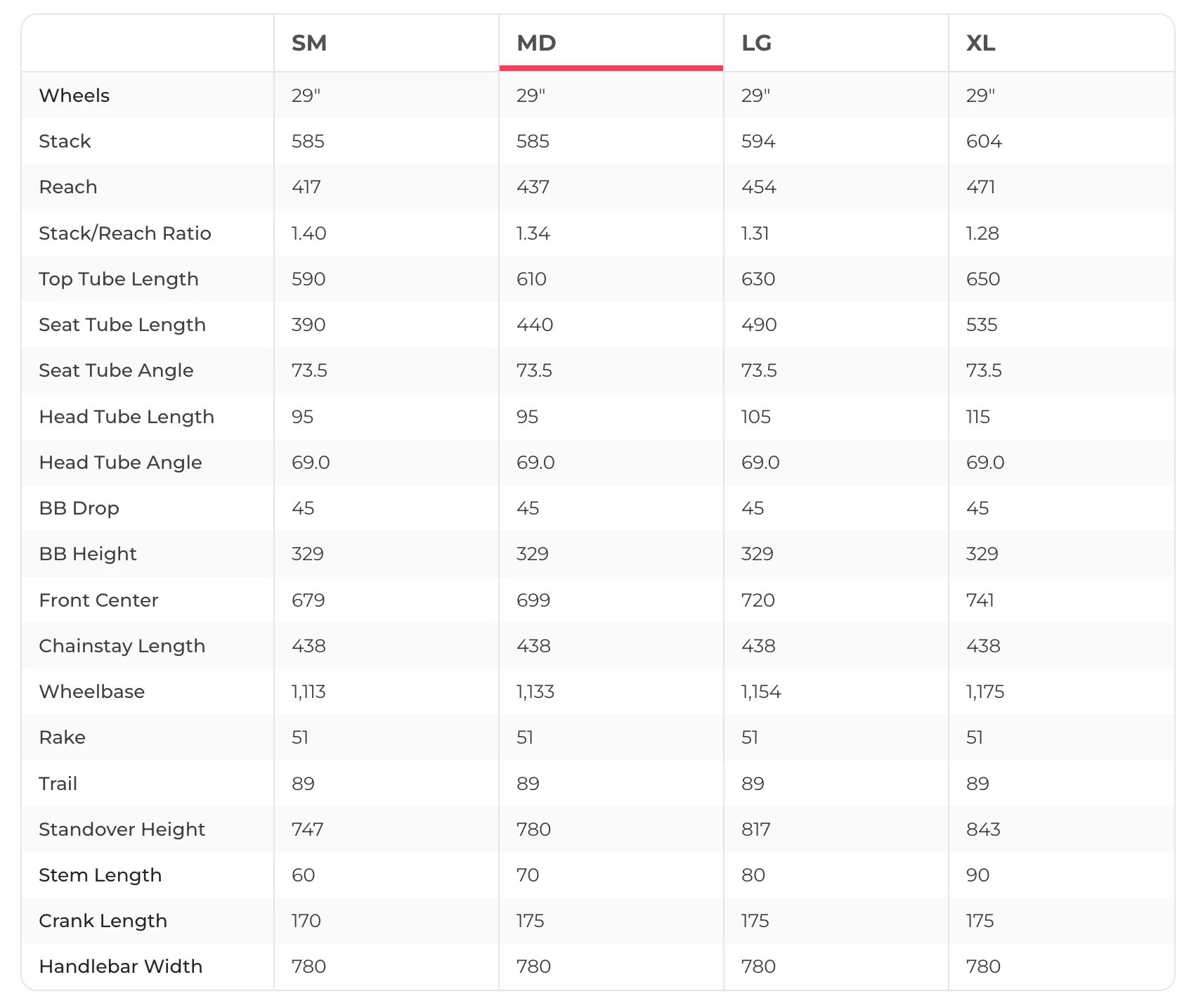Click the LG Stem Length value 80
The height and width of the screenshot is (1008, 1189).
[x=753, y=875]
